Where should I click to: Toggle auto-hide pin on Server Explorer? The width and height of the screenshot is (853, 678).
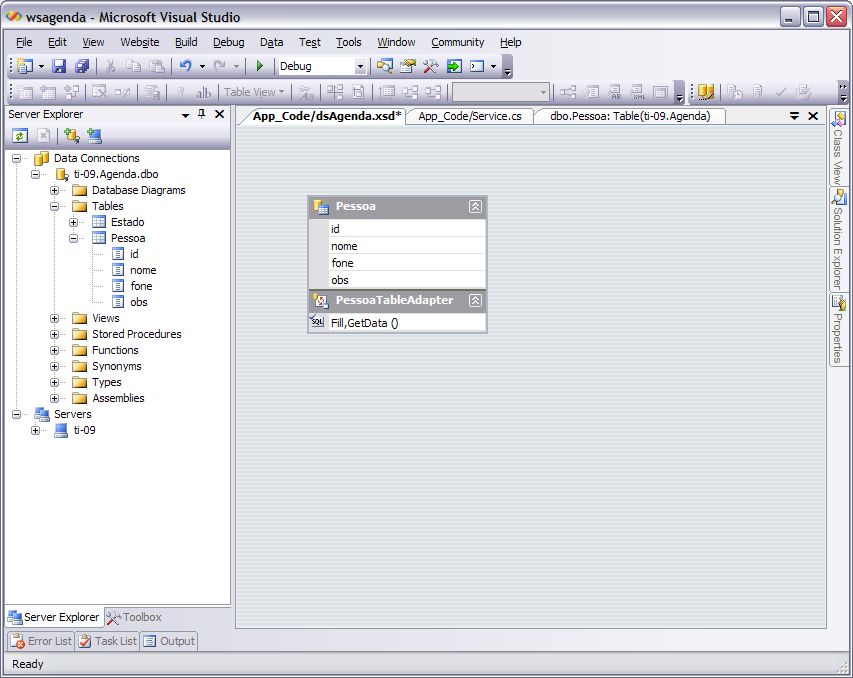point(202,115)
